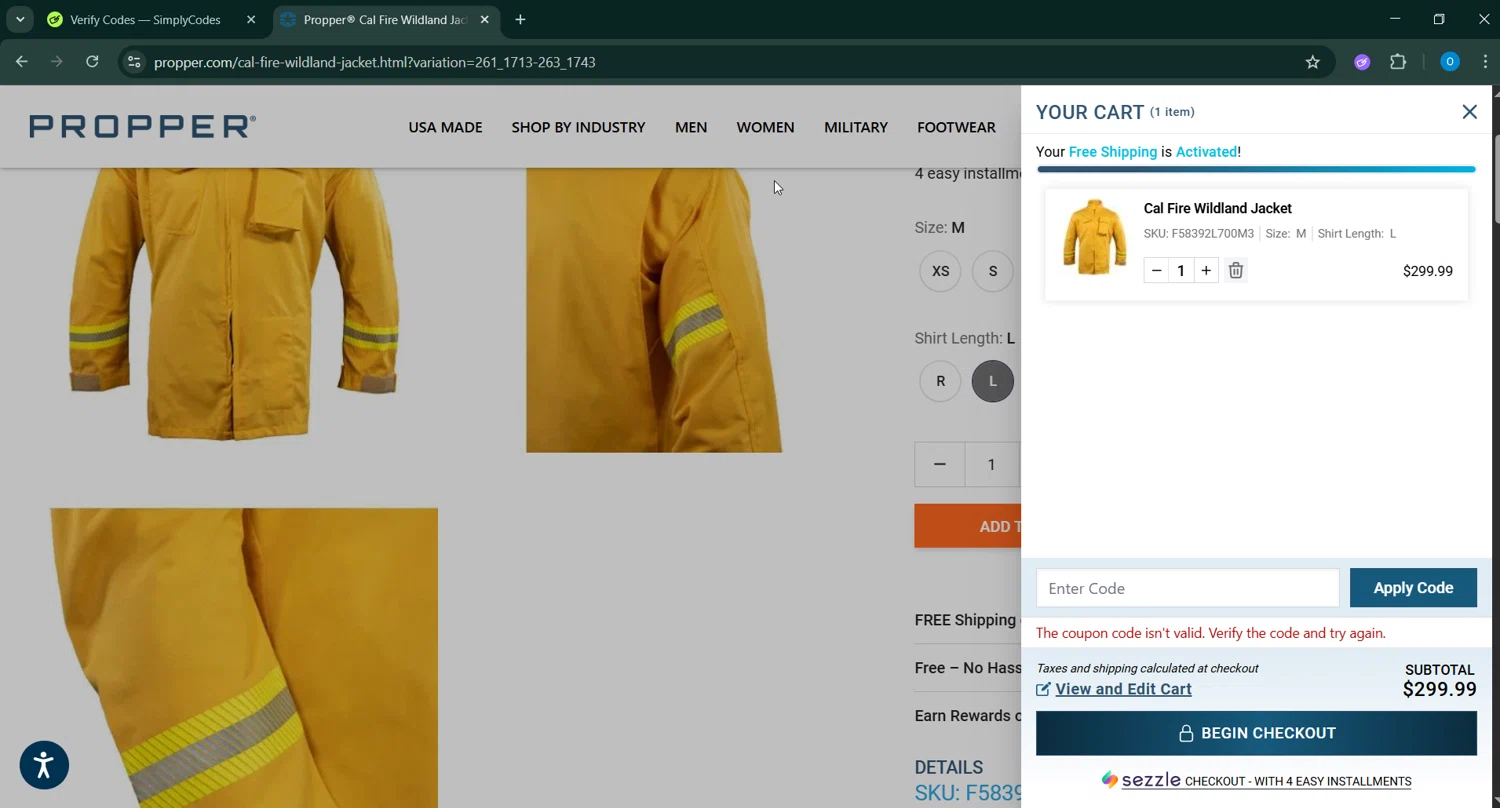Go back in browser history
The height and width of the screenshot is (808, 1500).
click(x=22, y=62)
